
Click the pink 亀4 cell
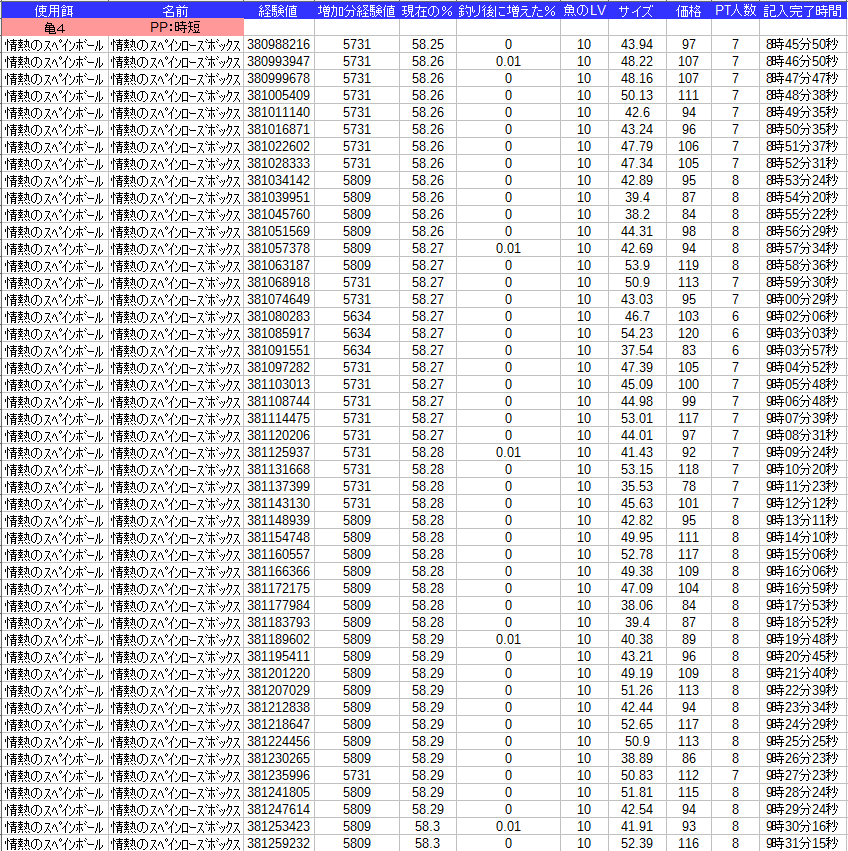(x=54, y=27)
